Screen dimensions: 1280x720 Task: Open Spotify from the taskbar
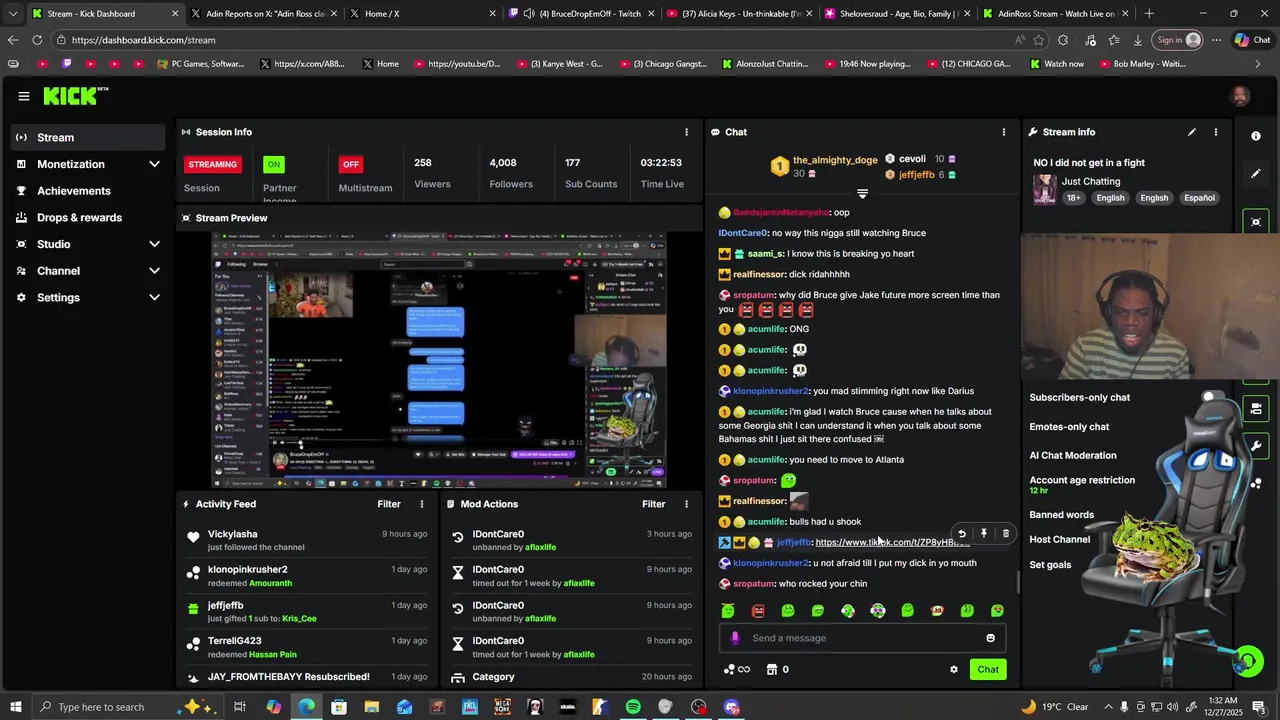[633, 707]
